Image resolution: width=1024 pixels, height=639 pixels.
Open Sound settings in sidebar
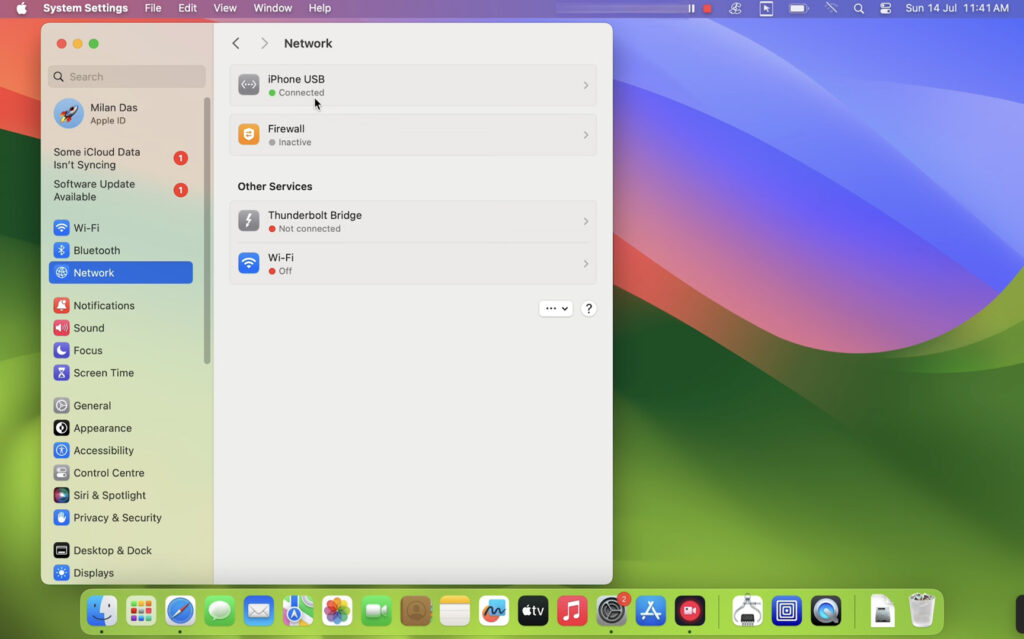coord(88,328)
